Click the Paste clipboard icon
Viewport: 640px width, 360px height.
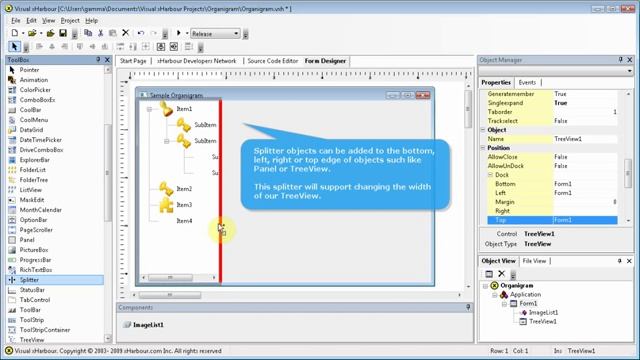[x=113, y=33]
